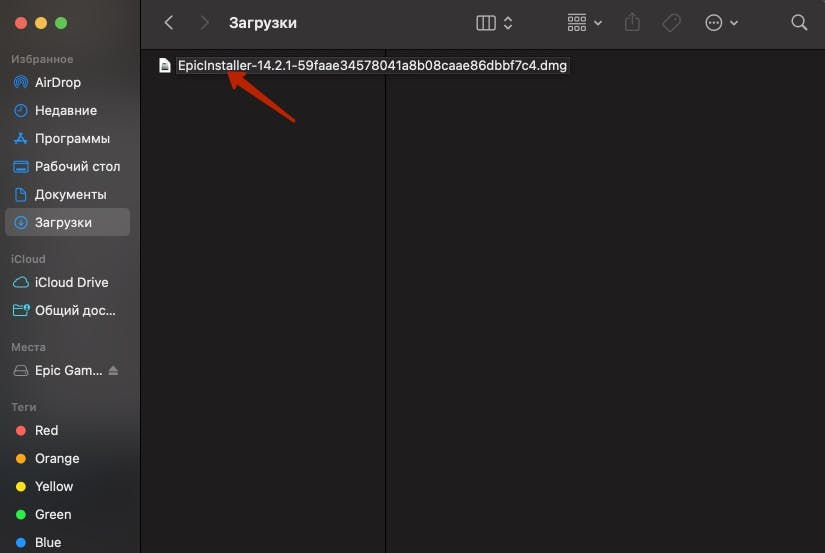
Task: Click the Share toolbar icon
Action: click(x=632, y=22)
